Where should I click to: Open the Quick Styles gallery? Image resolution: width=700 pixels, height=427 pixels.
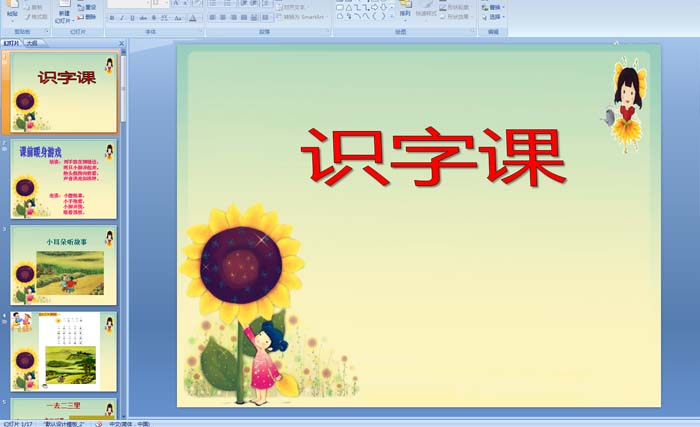pyautogui.click(x=426, y=11)
